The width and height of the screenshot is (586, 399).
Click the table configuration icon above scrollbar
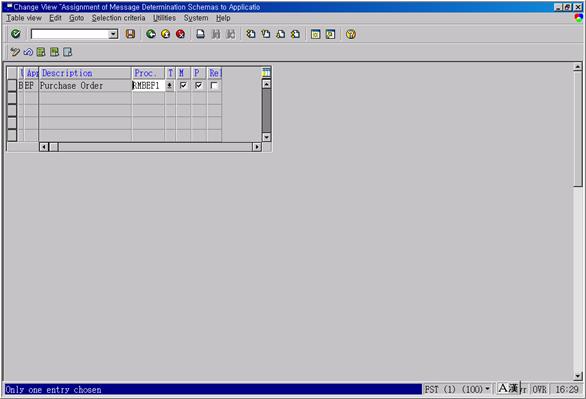[266, 72]
